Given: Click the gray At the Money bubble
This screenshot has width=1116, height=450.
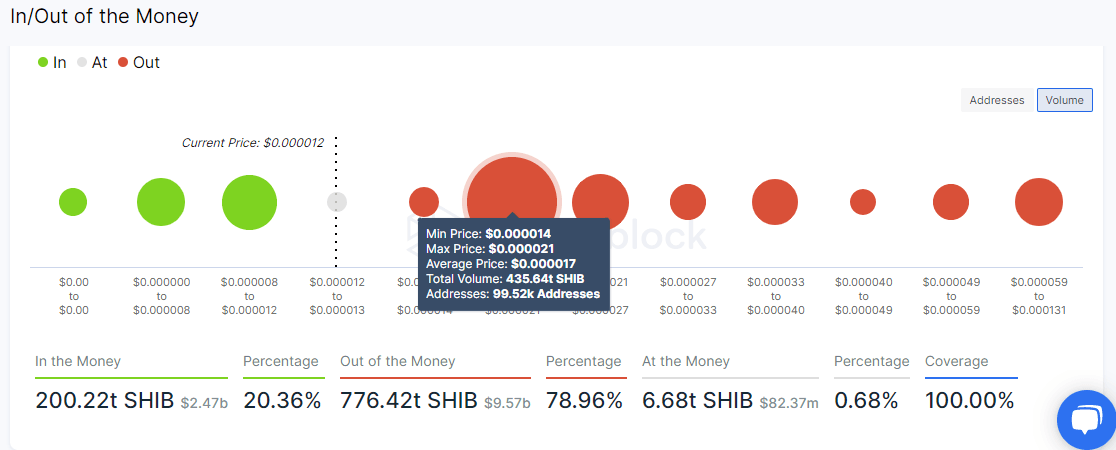Looking at the screenshot, I should coord(337,202).
